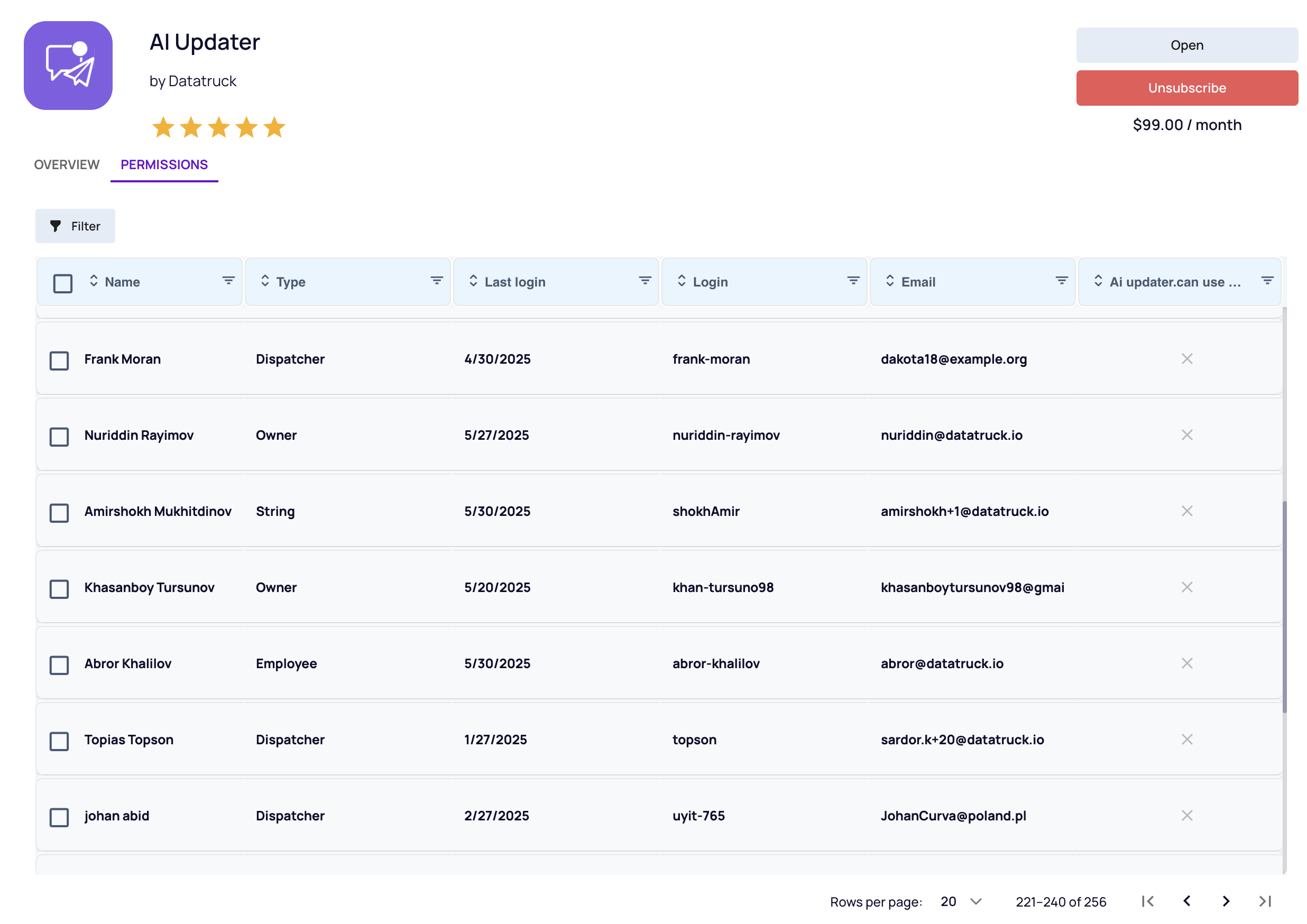The width and height of the screenshot is (1307, 924).
Task: Go to the previous page of results
Action: [x=1187, y=901]
